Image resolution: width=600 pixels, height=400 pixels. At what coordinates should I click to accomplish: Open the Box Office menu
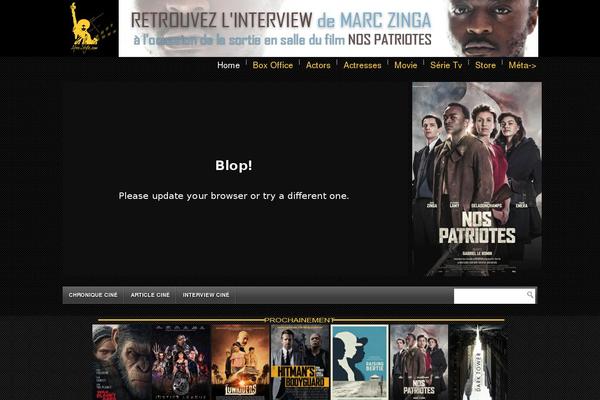click(x=272, y=65)
